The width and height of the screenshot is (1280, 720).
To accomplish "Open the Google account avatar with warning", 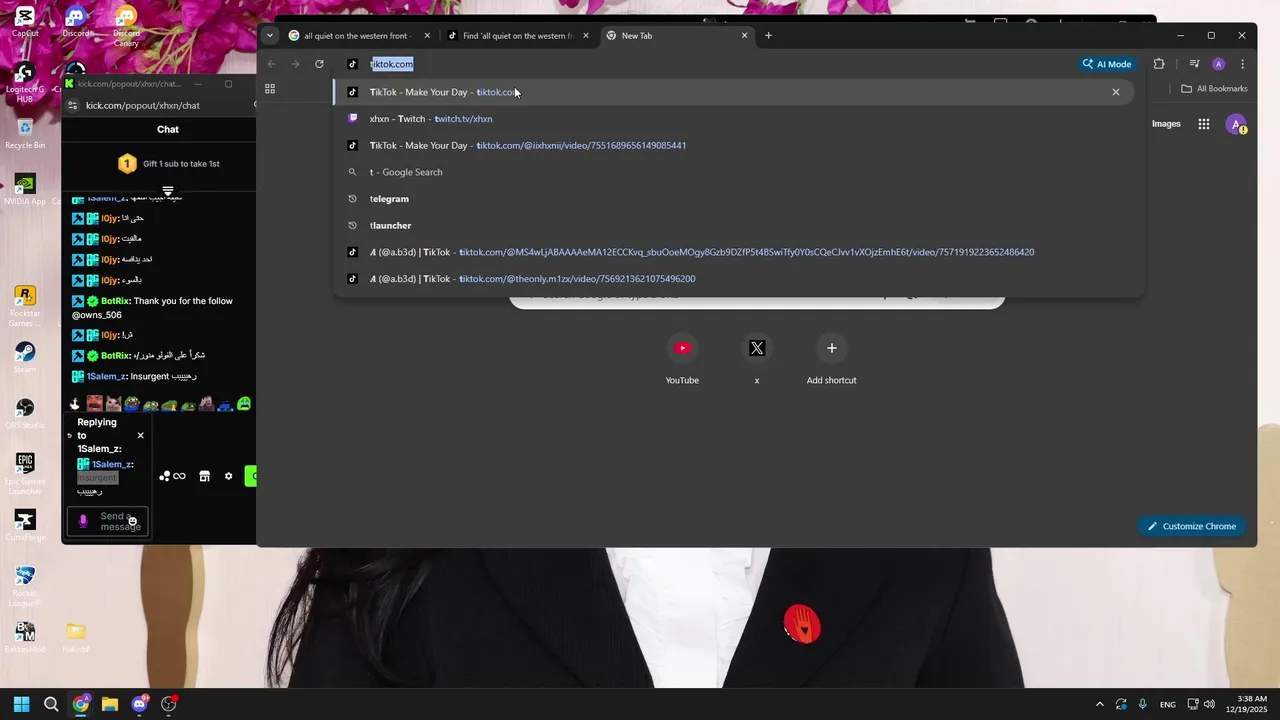I will (1237, 125).
